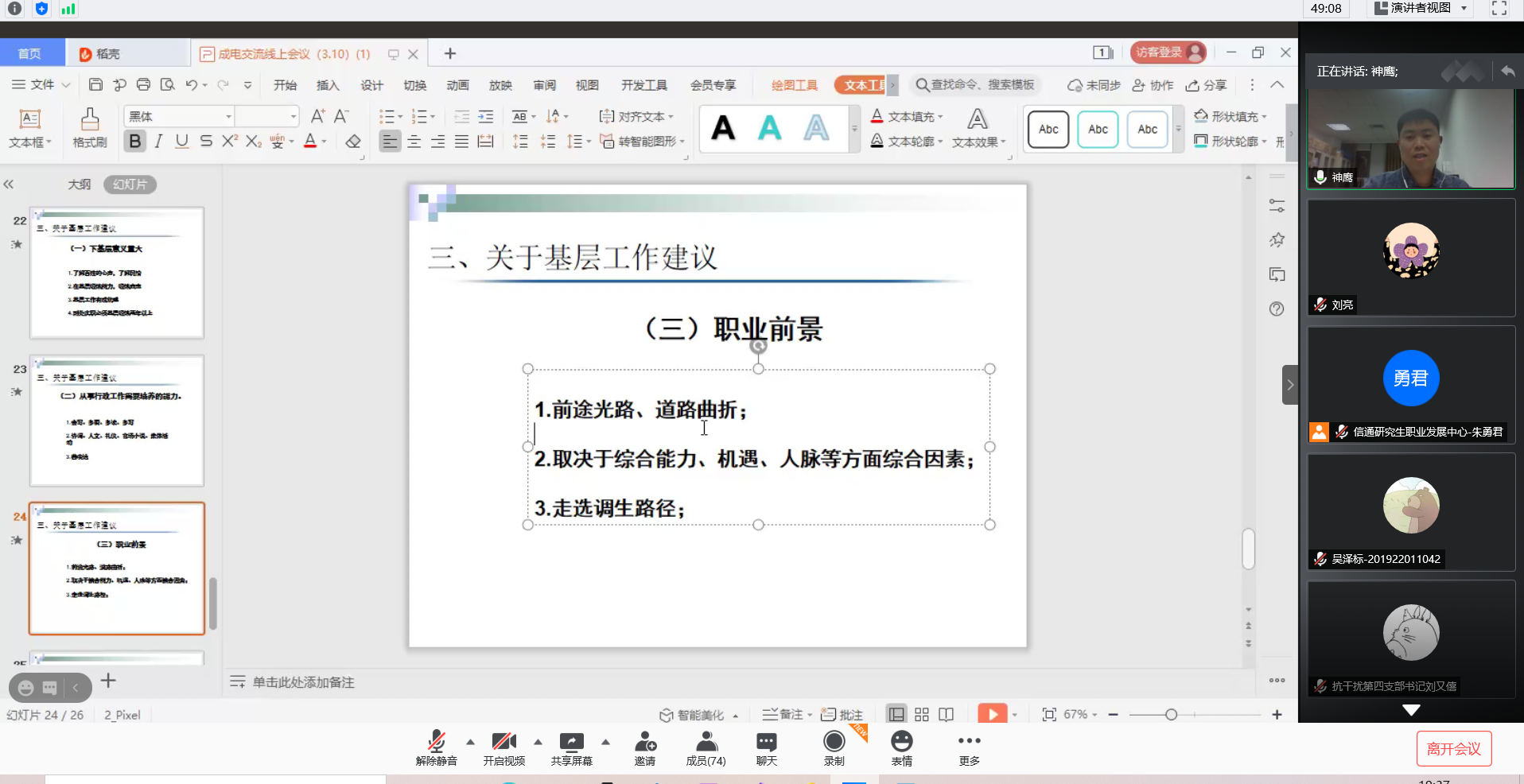Open the chat (聊天) panel
The image size is (1524, 784).
766,748
